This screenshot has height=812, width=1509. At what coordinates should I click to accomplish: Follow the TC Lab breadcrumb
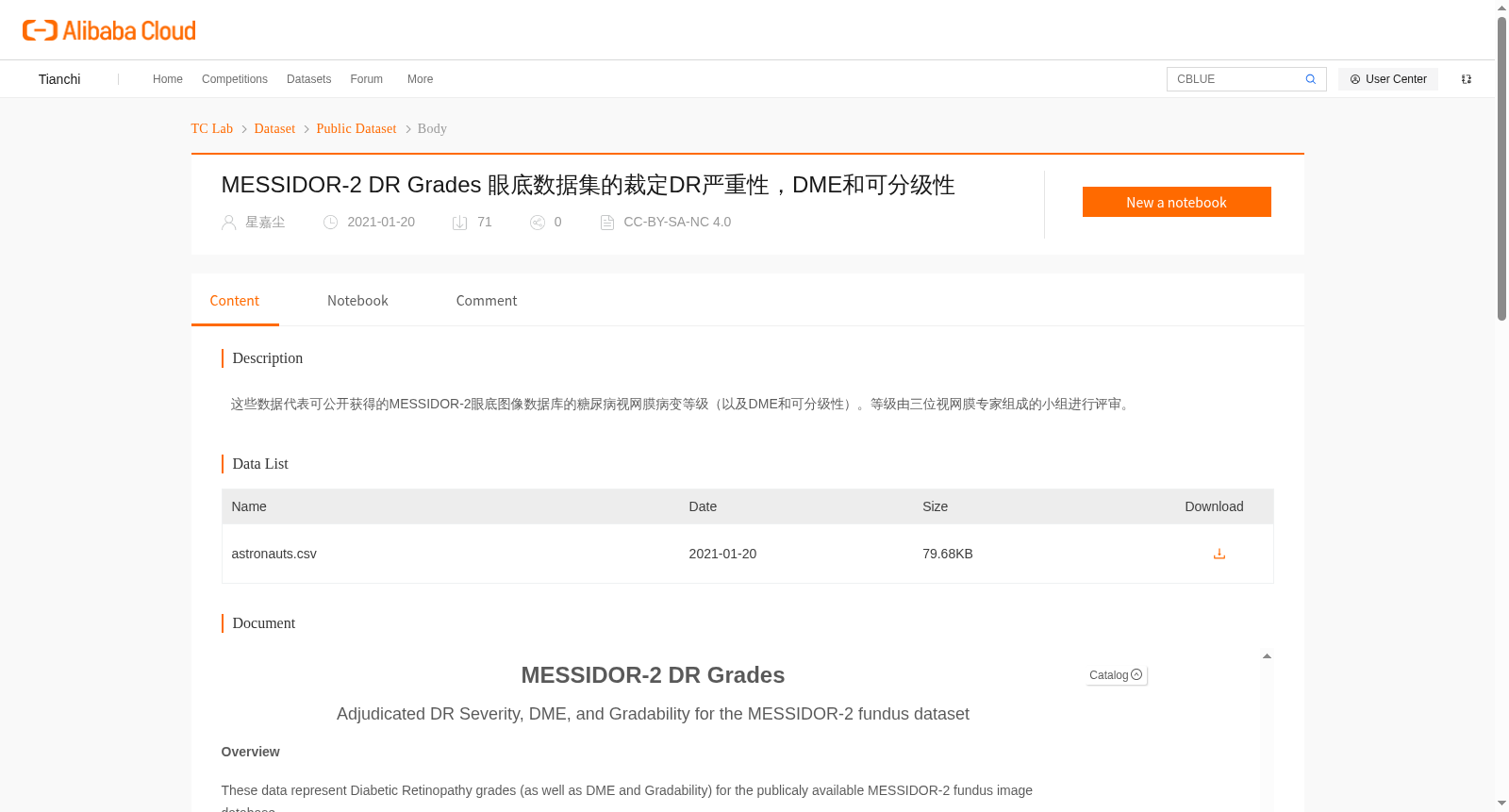tap(212, 128)
